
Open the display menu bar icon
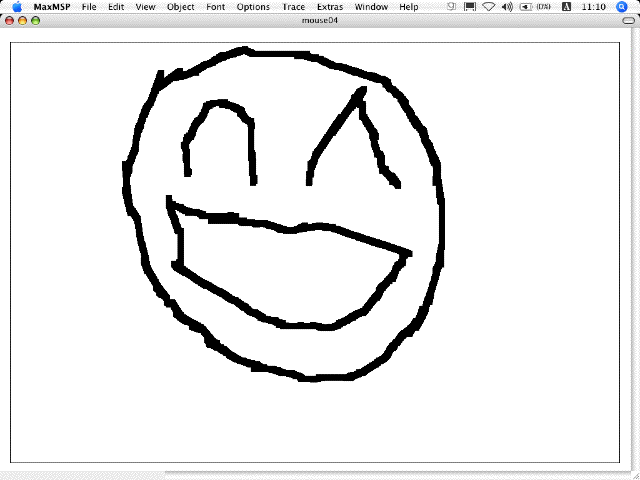[x=470, y=7]
